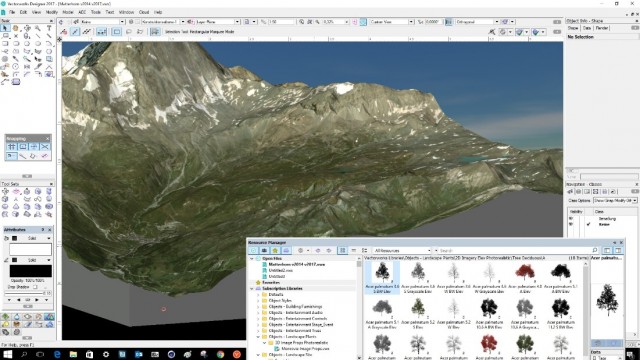The image size is (640, 360).
Task: Open the View menu
Action: tap(36, 12)
